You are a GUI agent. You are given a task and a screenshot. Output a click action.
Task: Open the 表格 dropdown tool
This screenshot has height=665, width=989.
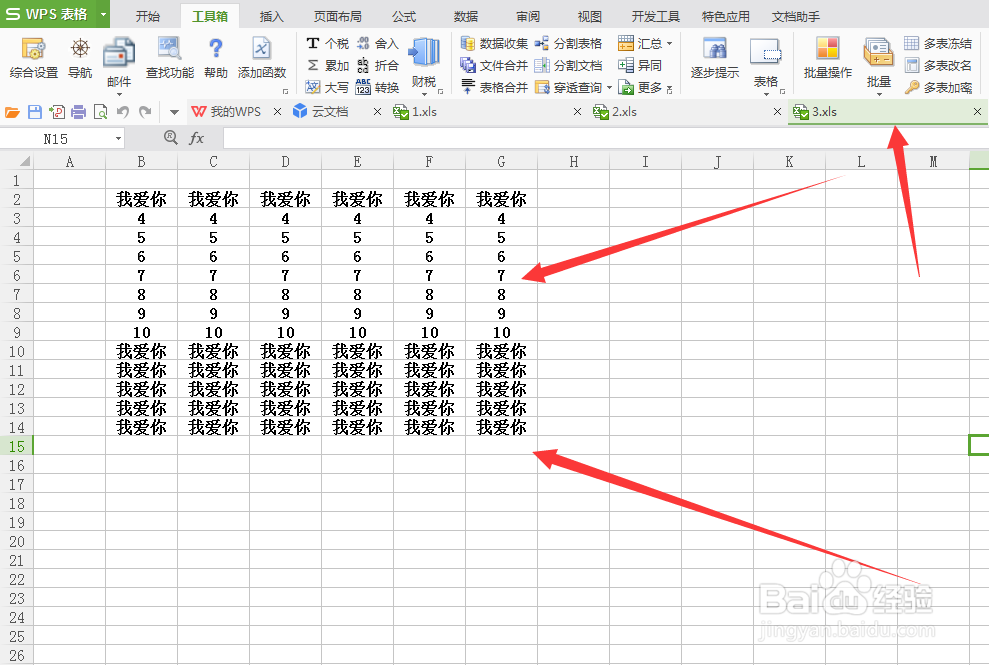tap(765, 65)
